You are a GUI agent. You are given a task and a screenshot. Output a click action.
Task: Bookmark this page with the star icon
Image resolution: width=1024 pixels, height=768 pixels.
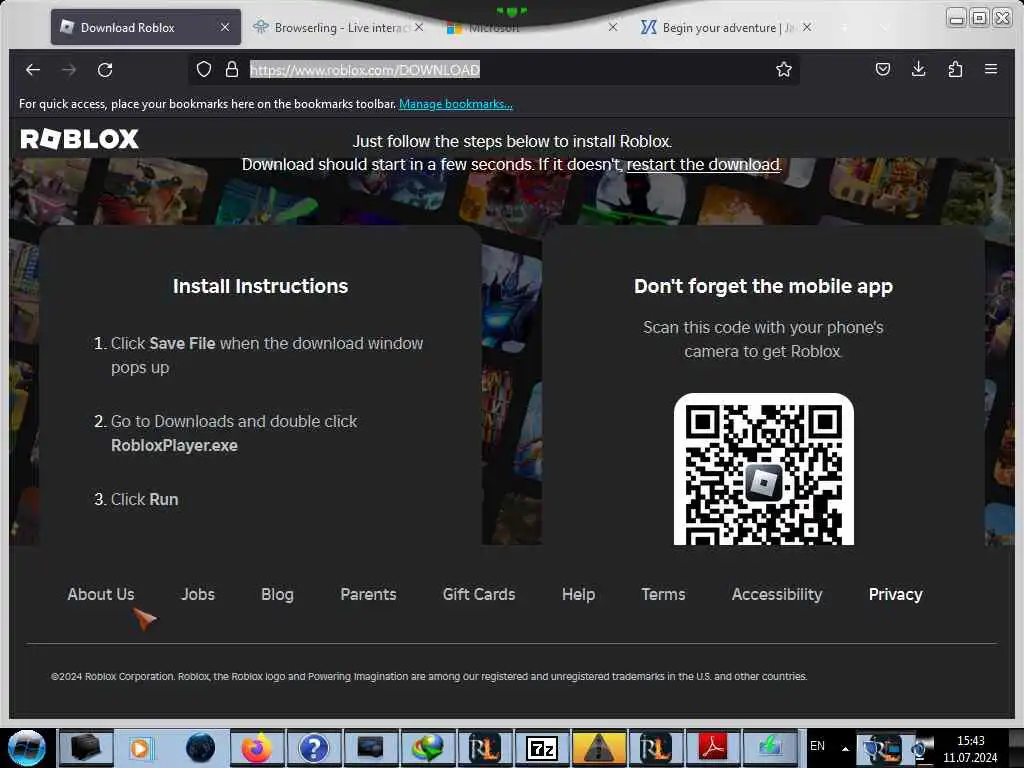pos(784,69)
